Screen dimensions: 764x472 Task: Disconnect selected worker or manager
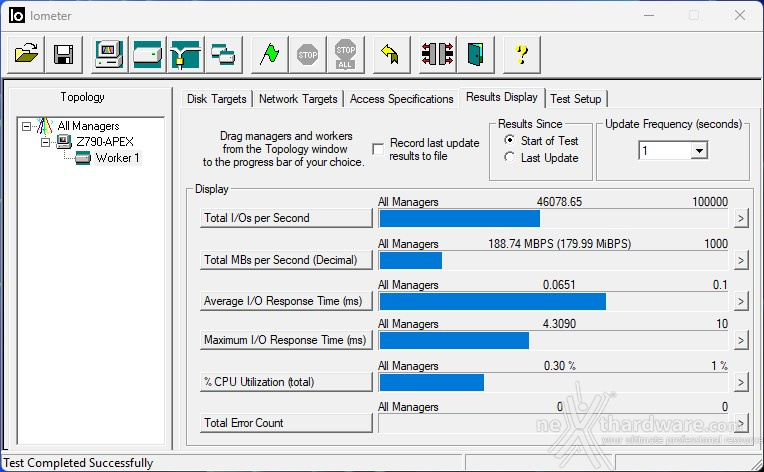437,54
